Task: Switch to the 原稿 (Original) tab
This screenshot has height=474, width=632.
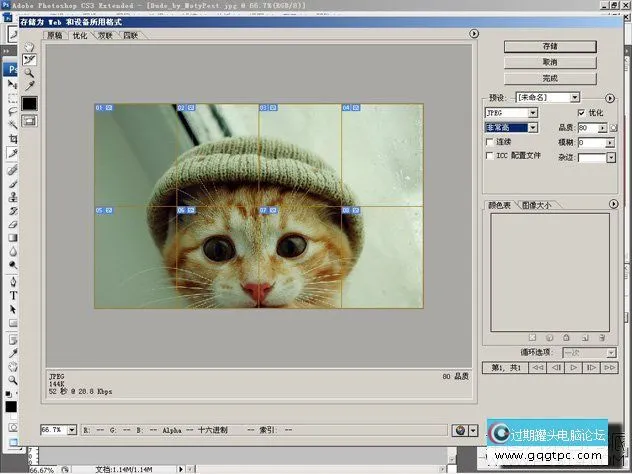Action: [x=55, y=35]
